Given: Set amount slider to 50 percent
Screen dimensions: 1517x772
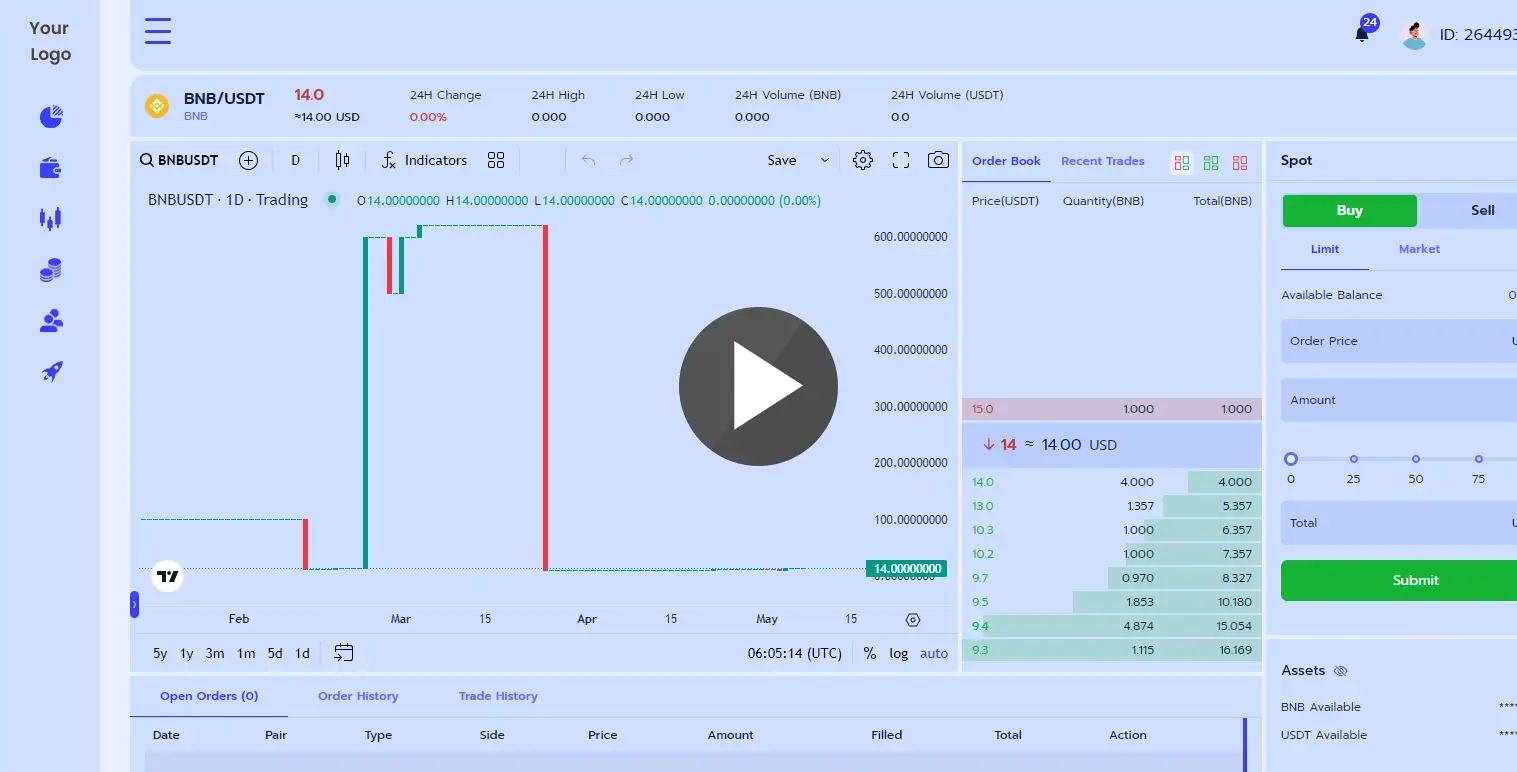Looking at the screenshot, I should click(1415, 459).
